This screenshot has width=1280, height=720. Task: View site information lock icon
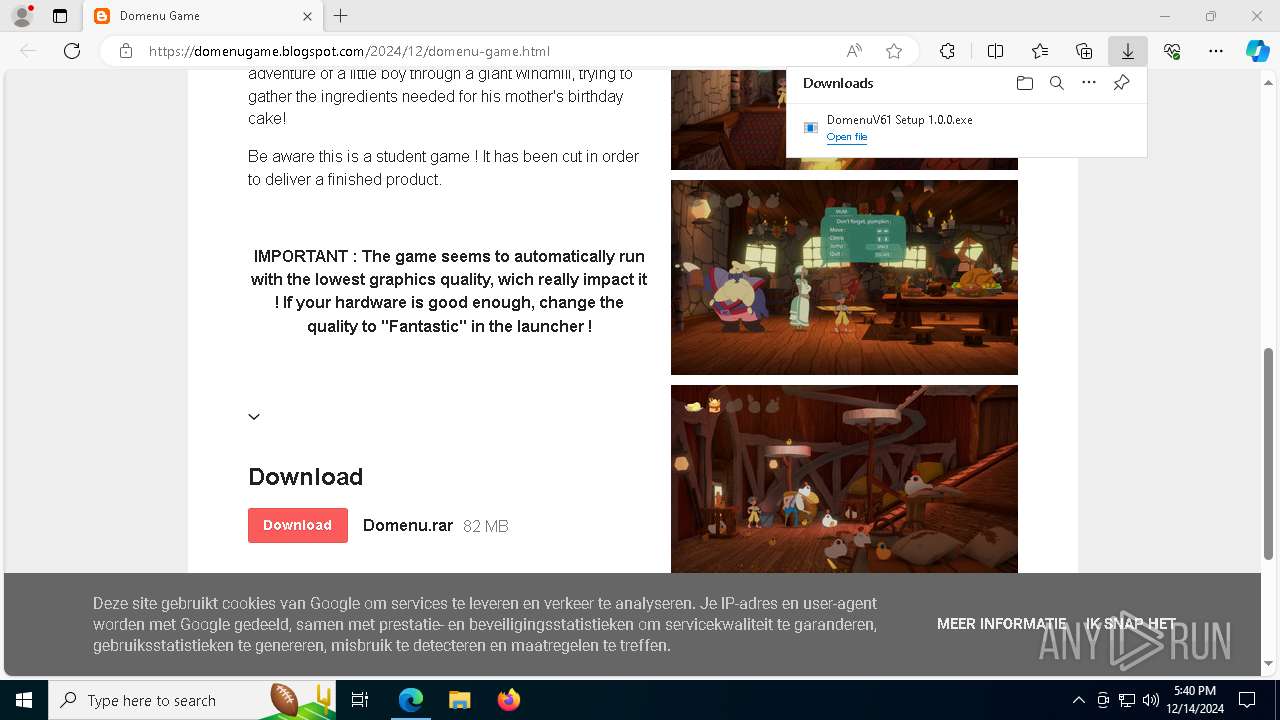(x=125, y=51)
